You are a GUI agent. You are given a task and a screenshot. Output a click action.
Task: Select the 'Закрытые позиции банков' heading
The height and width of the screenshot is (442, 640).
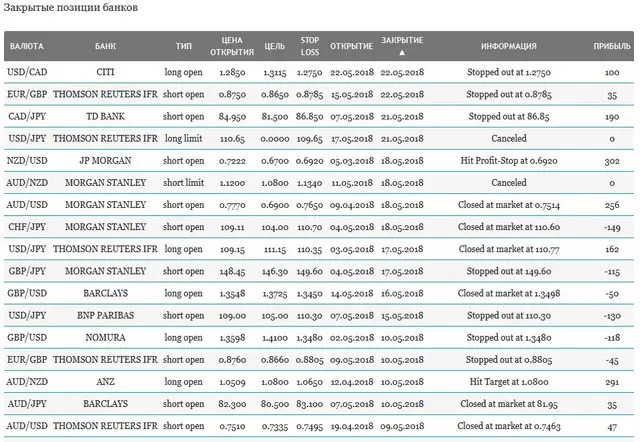click(x=70, y=8)
